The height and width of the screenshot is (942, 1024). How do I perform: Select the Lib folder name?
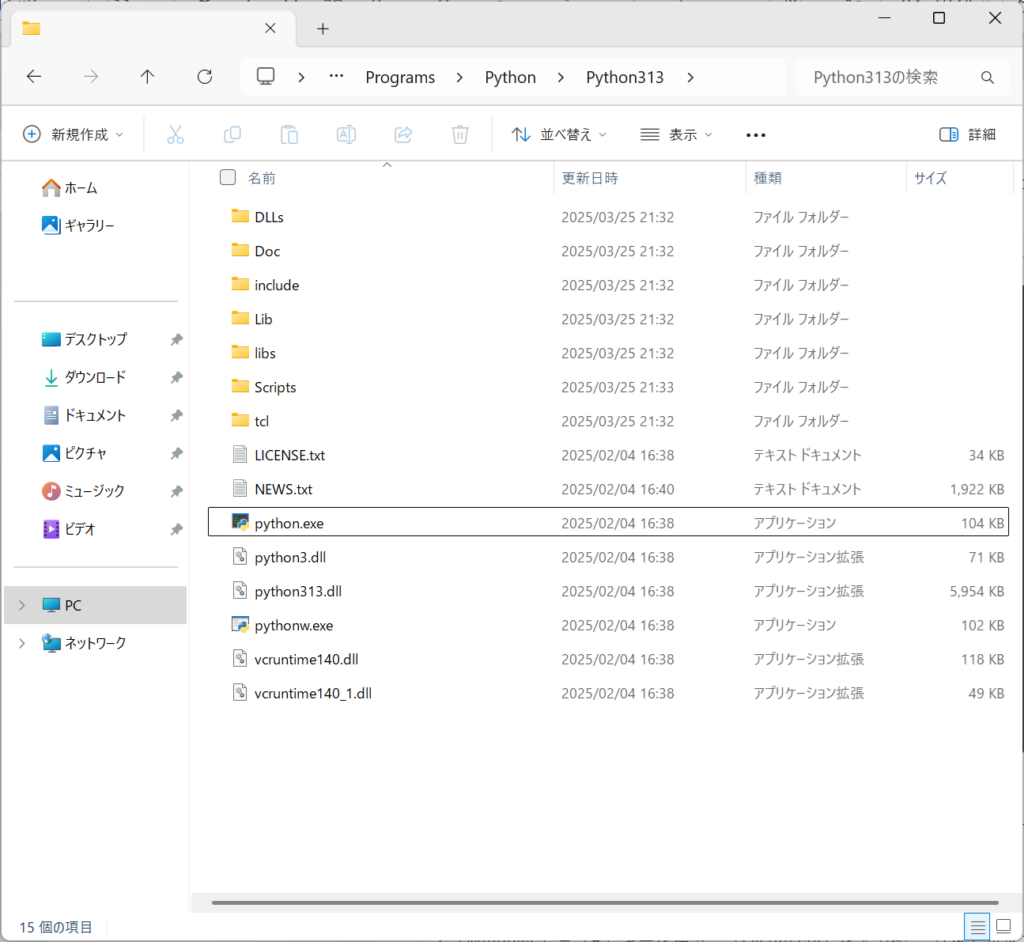coord(263,319)
